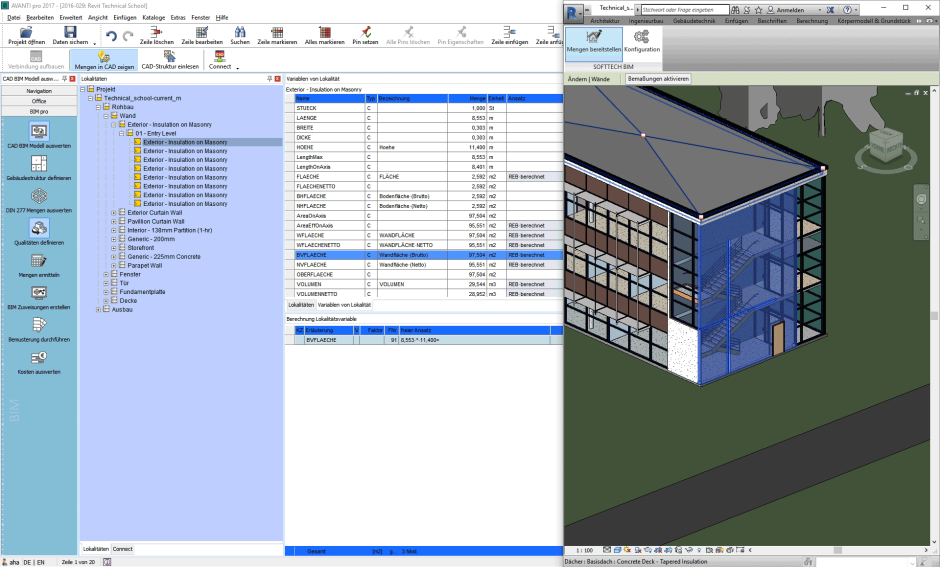Select the Parapet Wall tree item
This screenshot has width=940, height=567.
point(144,266)
